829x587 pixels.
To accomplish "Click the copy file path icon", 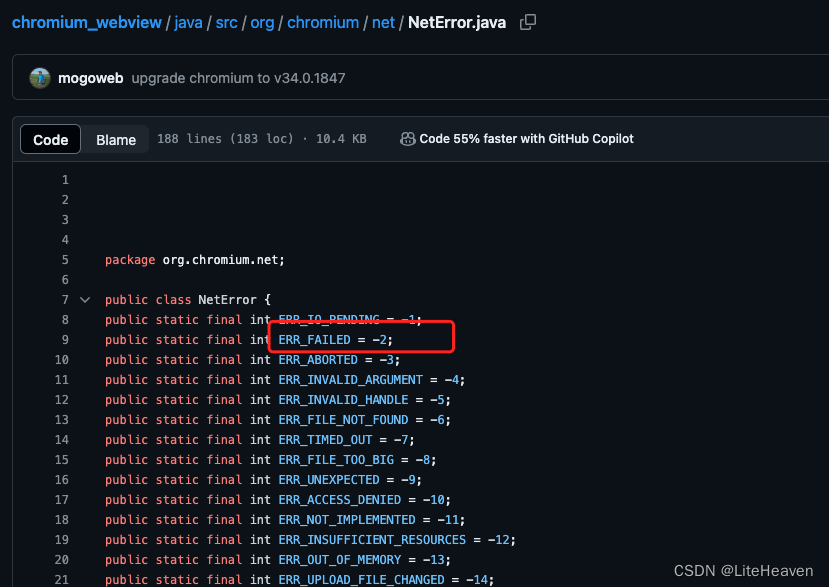I will click(527, 22).
